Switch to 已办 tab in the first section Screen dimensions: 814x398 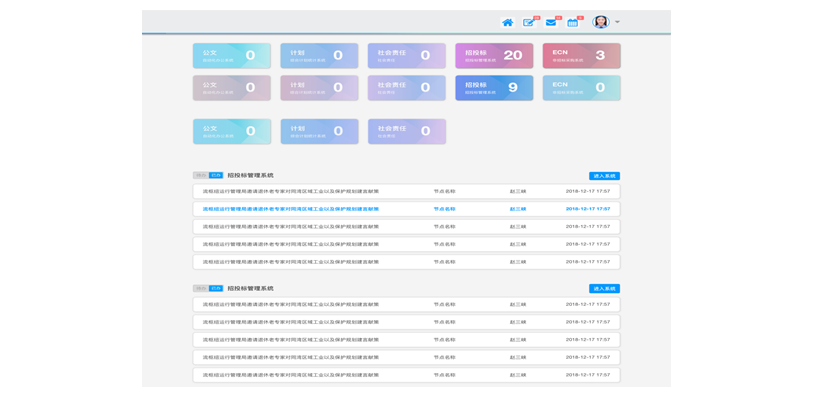click(x=216, y=175)
